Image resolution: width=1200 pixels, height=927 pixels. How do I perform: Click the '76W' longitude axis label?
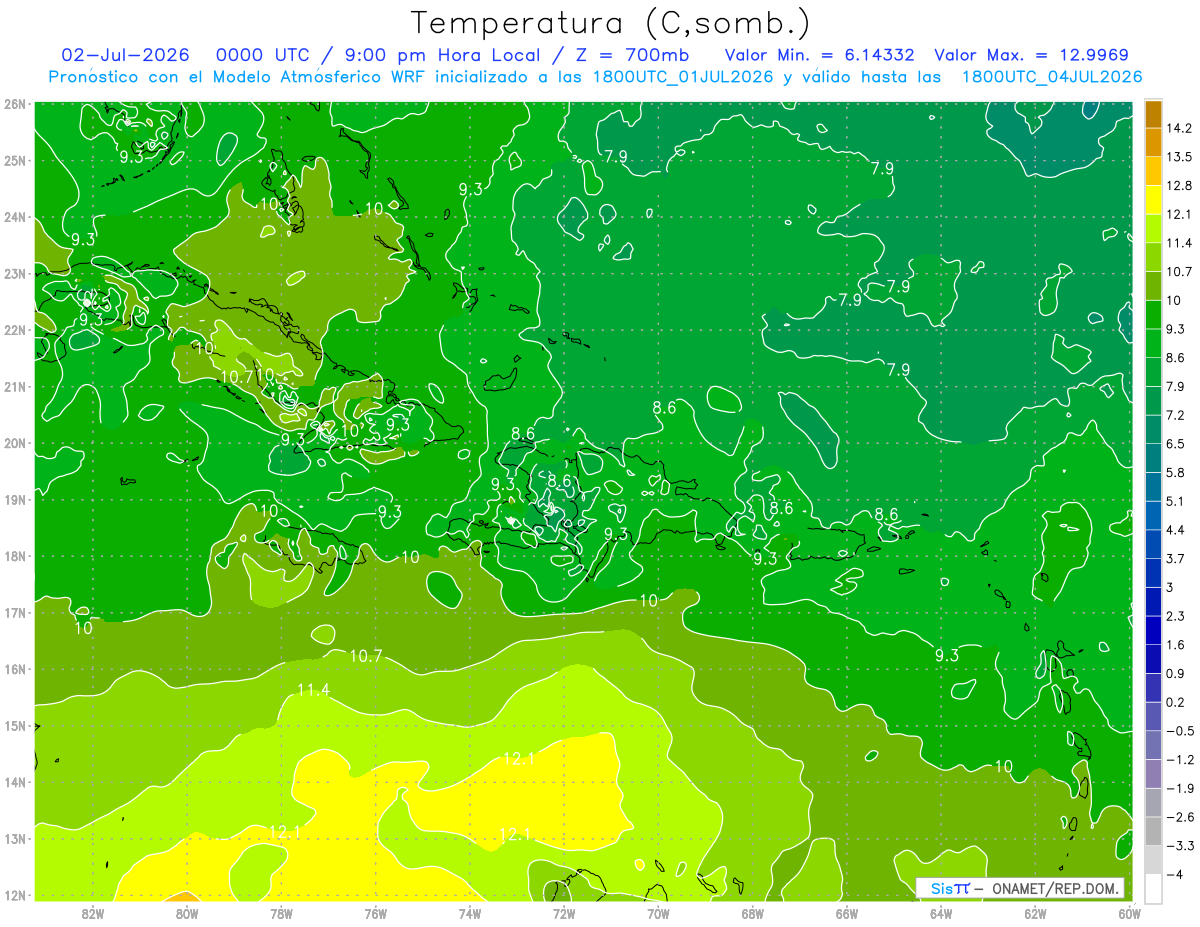click(375, 913)
